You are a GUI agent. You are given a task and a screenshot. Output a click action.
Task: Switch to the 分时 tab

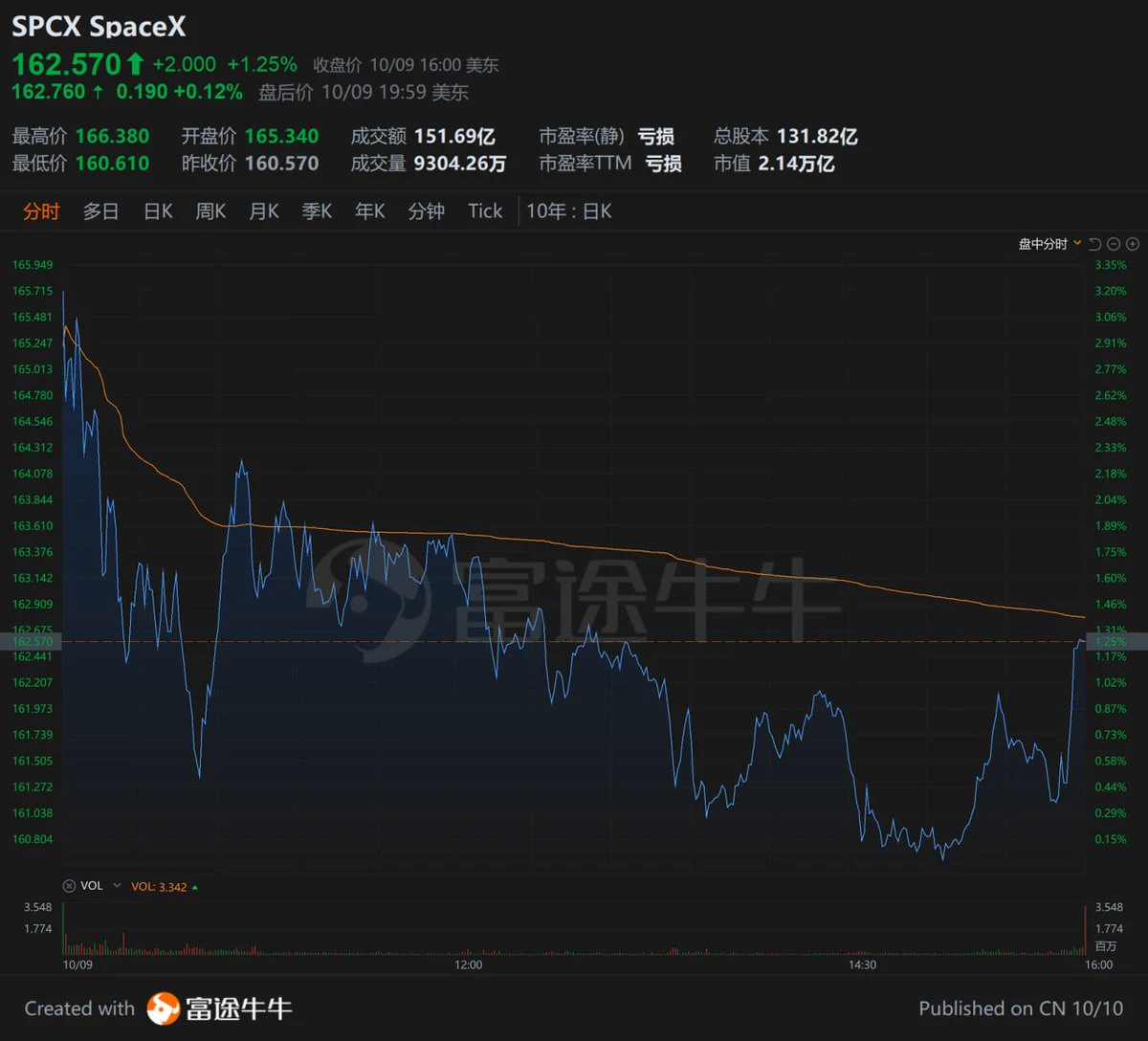[x=41, y=211]
